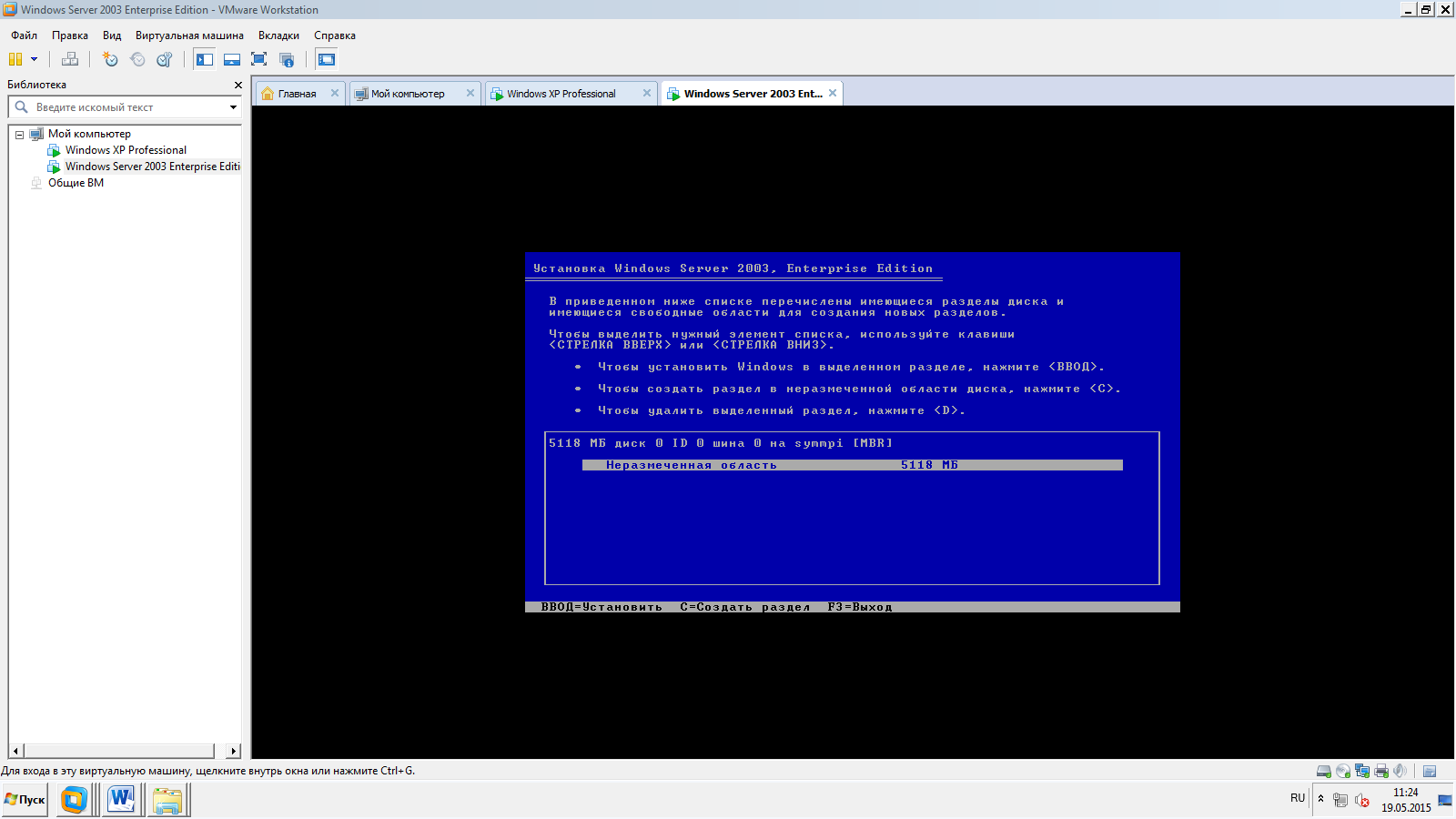The width and height of the screenshot is (1456, 819).
Task: Select Мой компьютер in the library tree
Action: coord(89,134)
